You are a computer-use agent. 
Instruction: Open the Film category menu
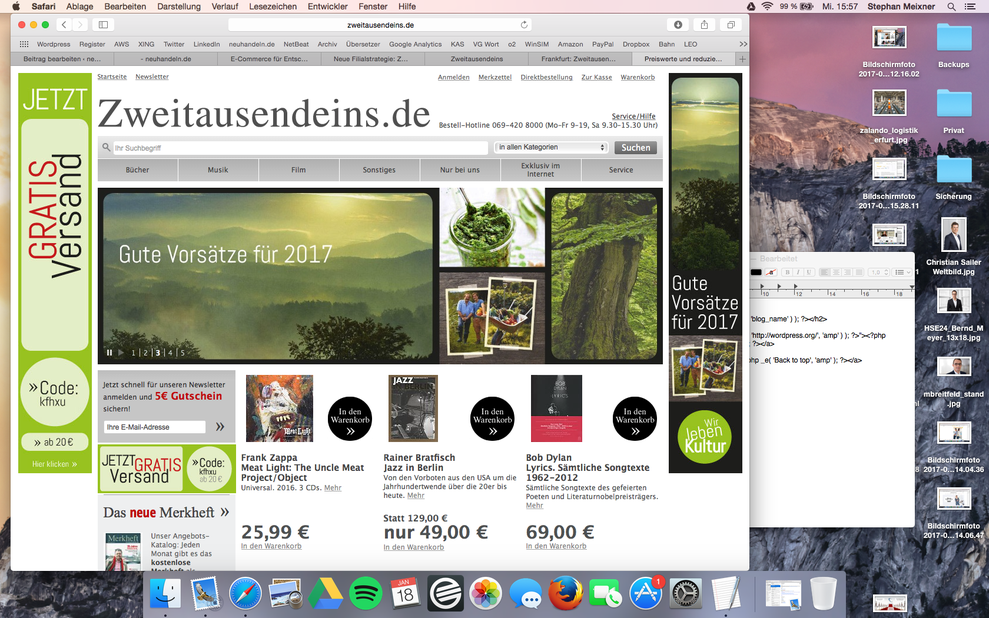click(298, 170)
